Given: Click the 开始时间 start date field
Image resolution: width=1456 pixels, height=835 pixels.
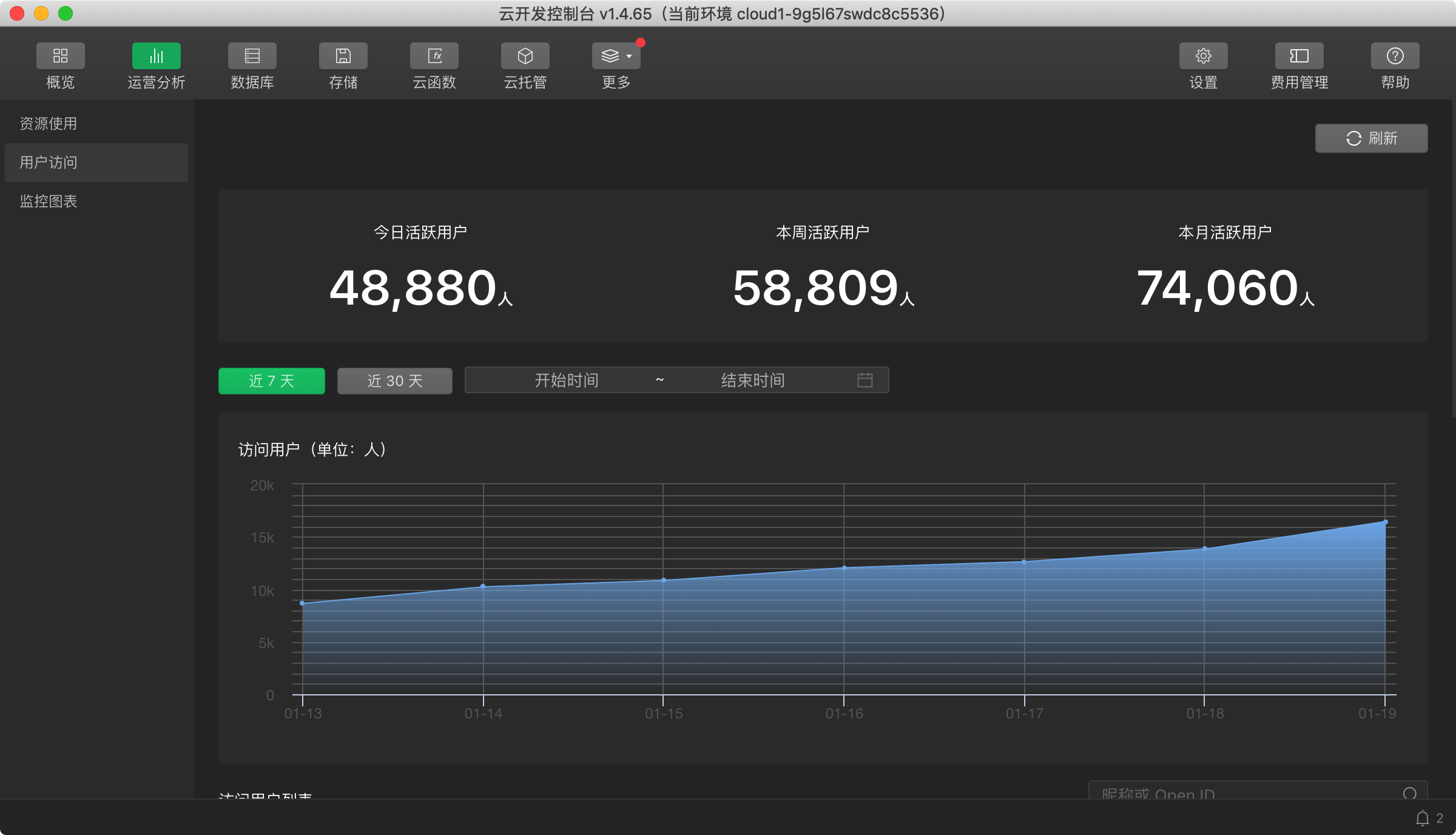Looking at the screenshot, I should coord(567,380).
